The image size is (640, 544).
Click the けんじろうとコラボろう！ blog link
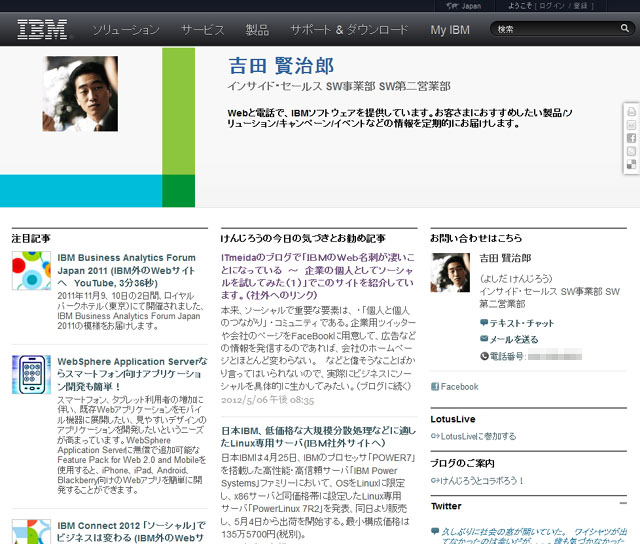tap(482, 481)
